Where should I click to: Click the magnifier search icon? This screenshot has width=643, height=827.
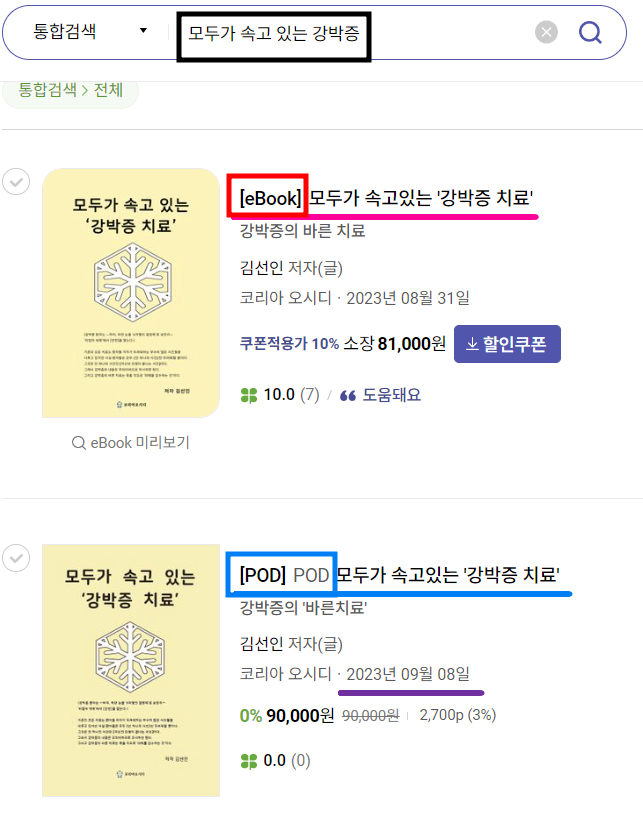(x=590, y=33)
